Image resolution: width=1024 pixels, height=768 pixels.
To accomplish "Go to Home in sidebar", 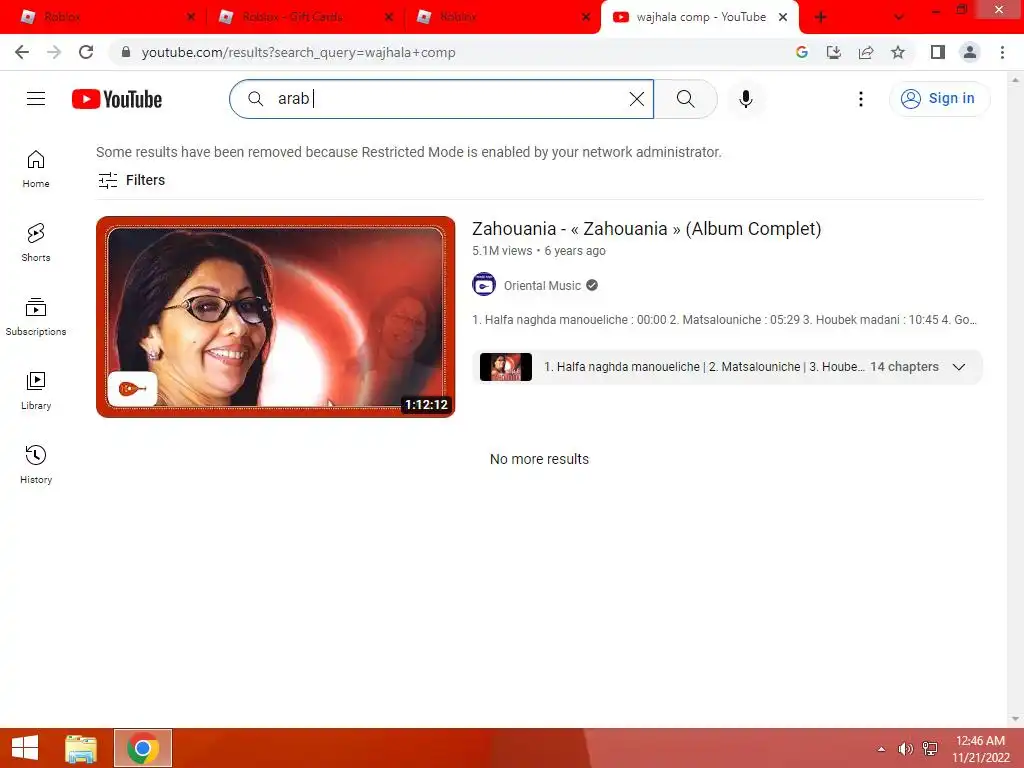I will [36, 169].
